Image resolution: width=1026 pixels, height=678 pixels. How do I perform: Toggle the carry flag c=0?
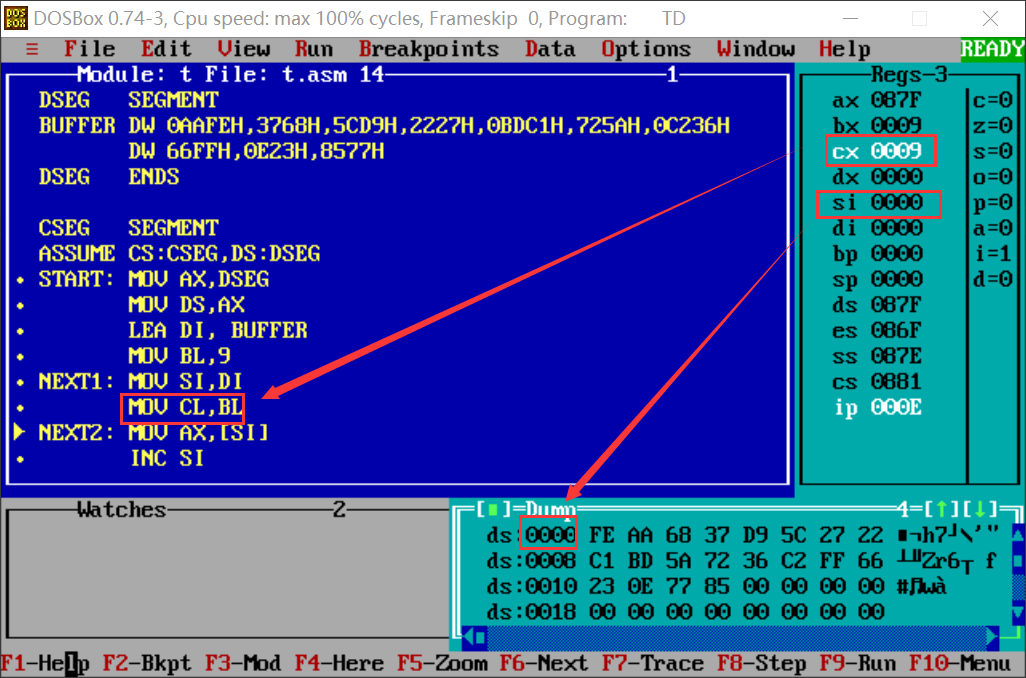tap(993, 100)
